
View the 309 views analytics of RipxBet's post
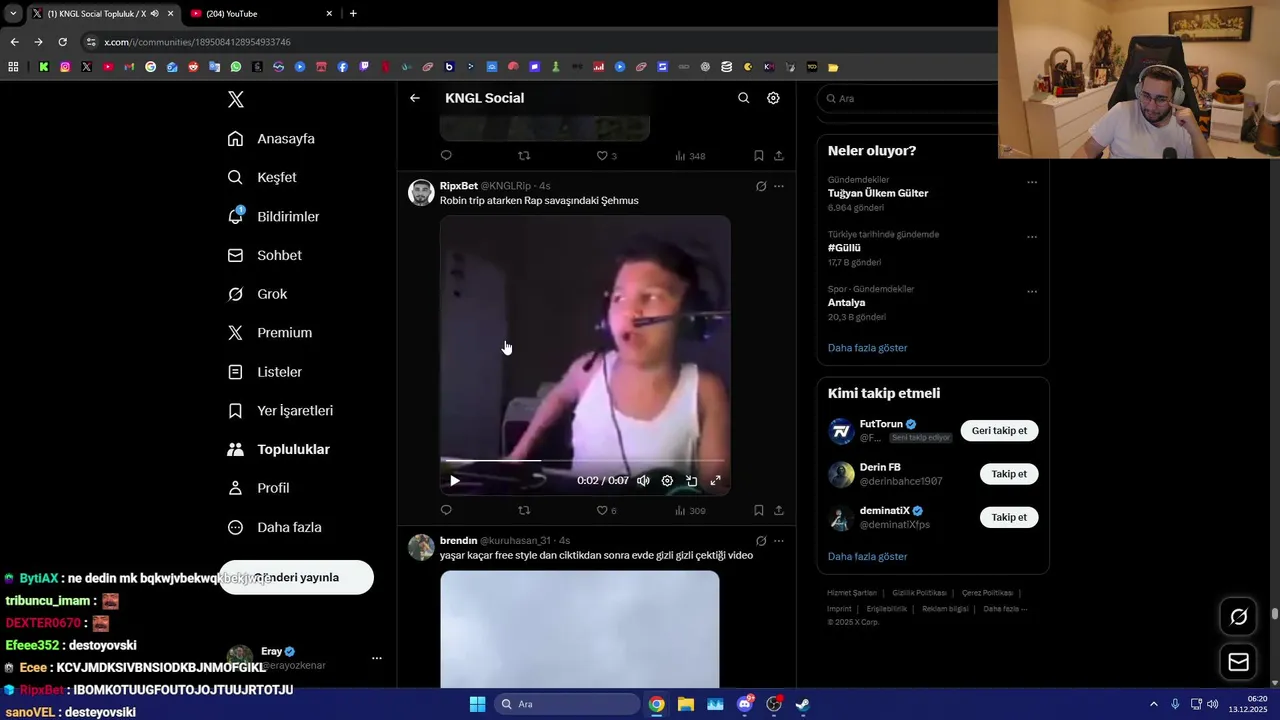click(690, 510)
